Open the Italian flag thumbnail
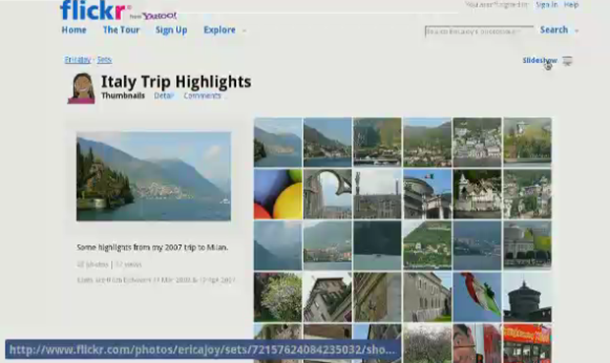This screenshot has height=363, width=610. 477,297
